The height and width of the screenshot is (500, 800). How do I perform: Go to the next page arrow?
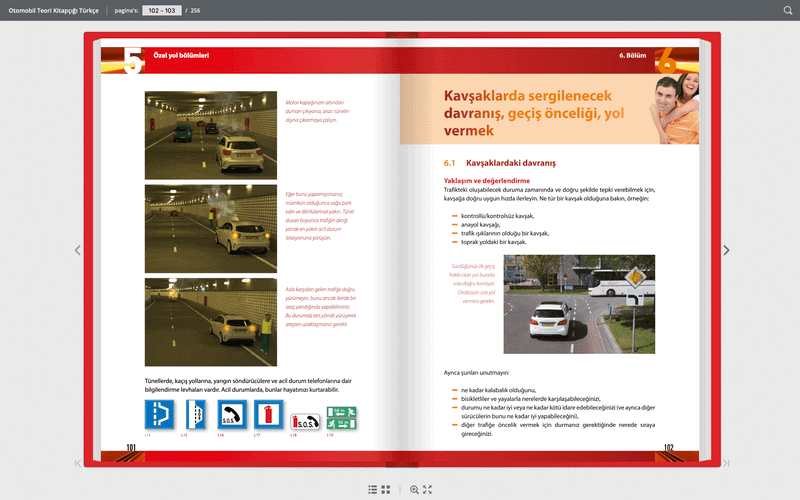(726, 250)
